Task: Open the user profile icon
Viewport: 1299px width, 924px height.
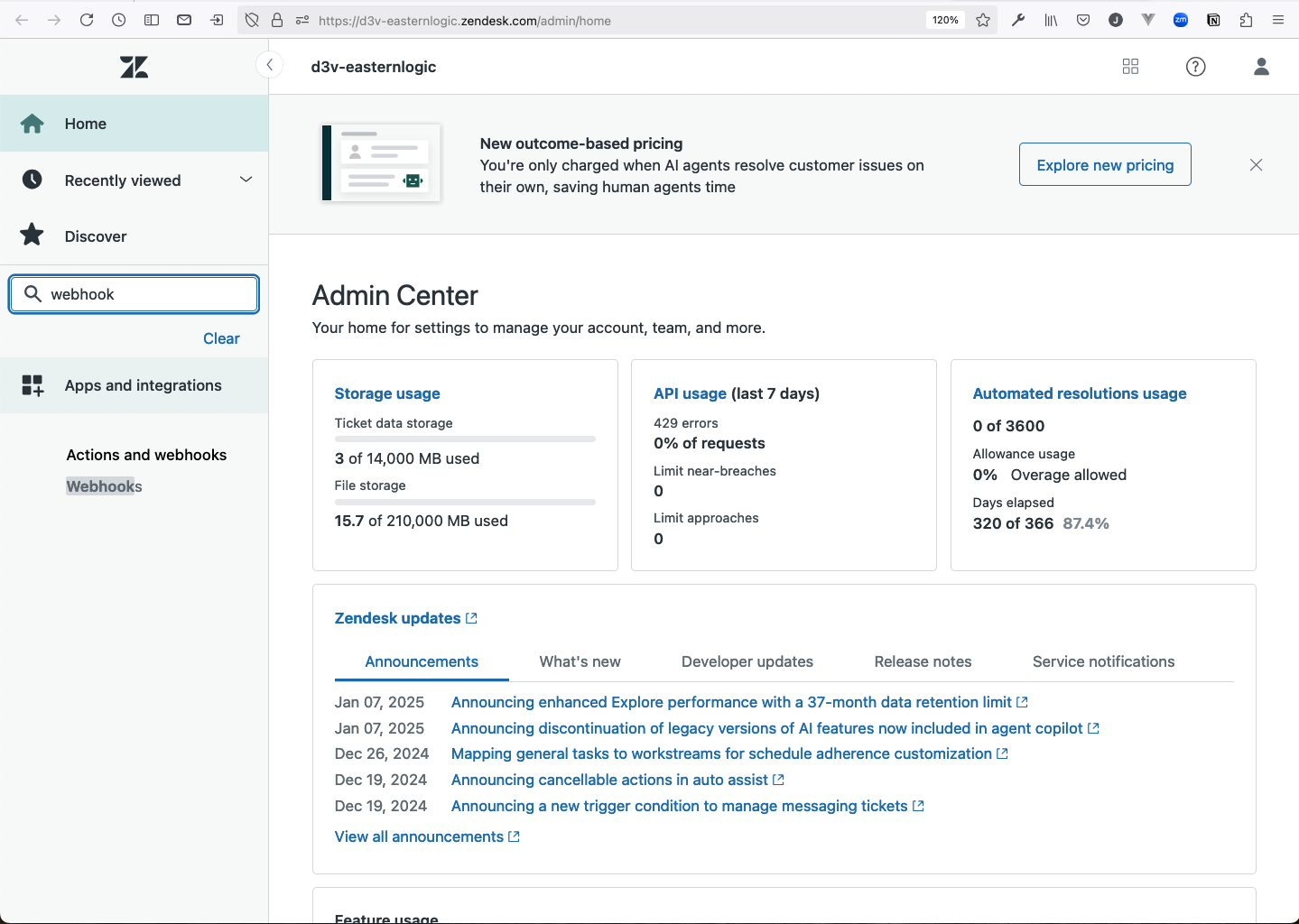Action: [1261, 66]
